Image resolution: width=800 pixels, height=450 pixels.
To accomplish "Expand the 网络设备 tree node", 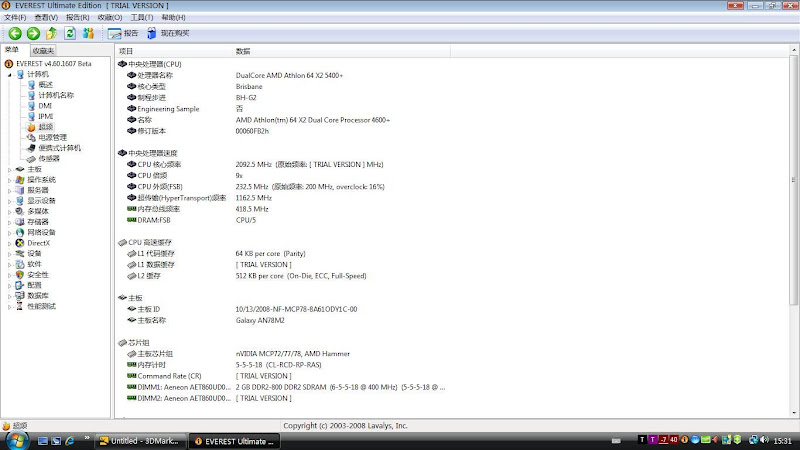I will pos(9,233).
